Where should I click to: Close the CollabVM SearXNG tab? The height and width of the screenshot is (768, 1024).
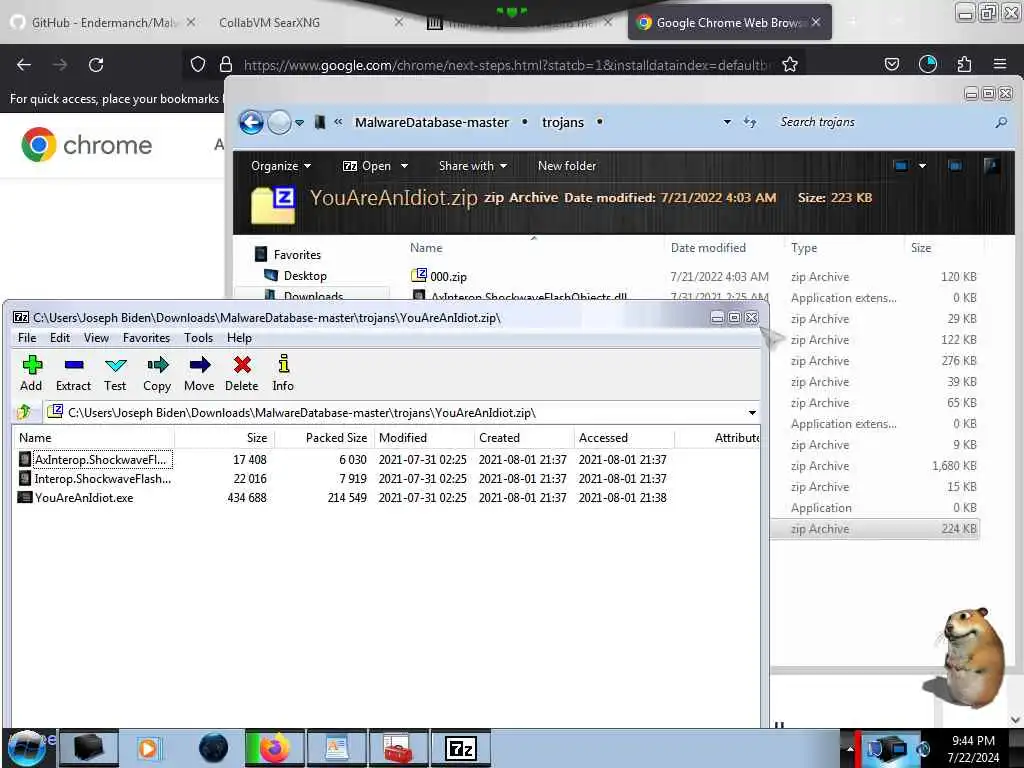[398, 22]
